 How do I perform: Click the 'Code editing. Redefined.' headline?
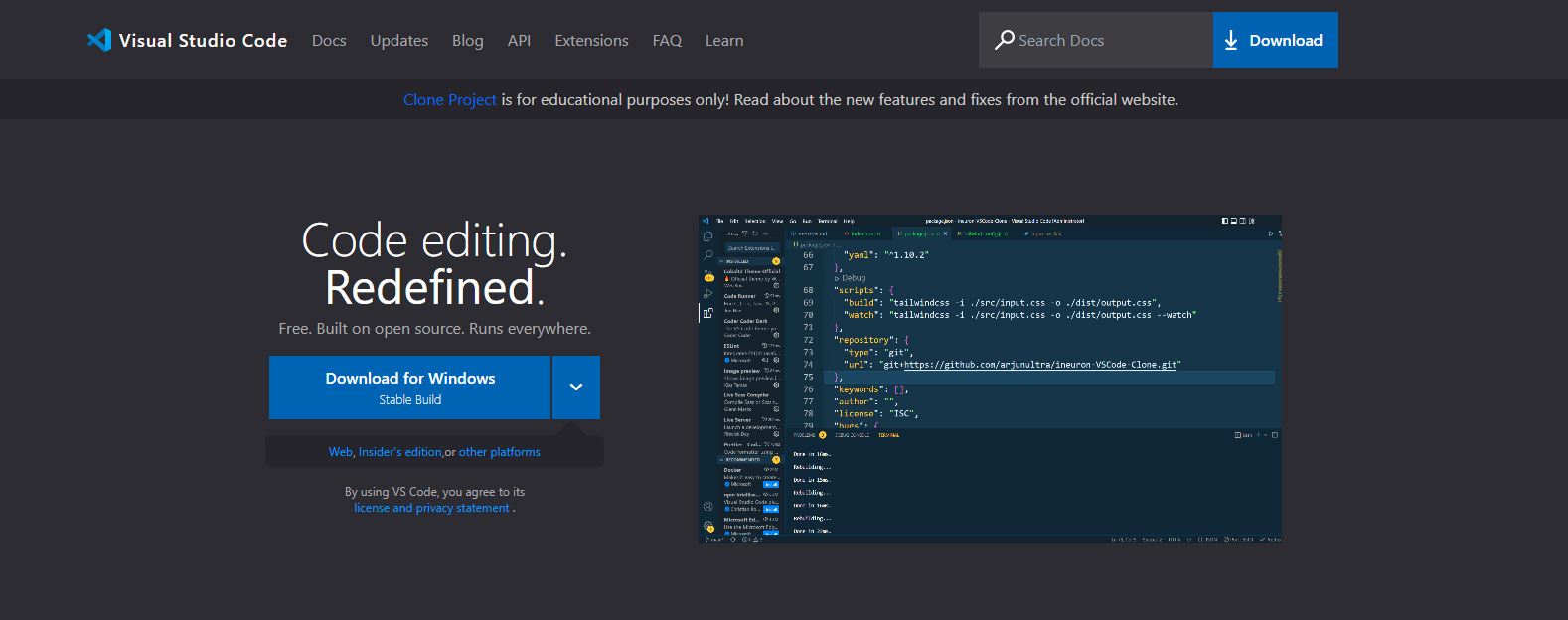click(434, 264)
